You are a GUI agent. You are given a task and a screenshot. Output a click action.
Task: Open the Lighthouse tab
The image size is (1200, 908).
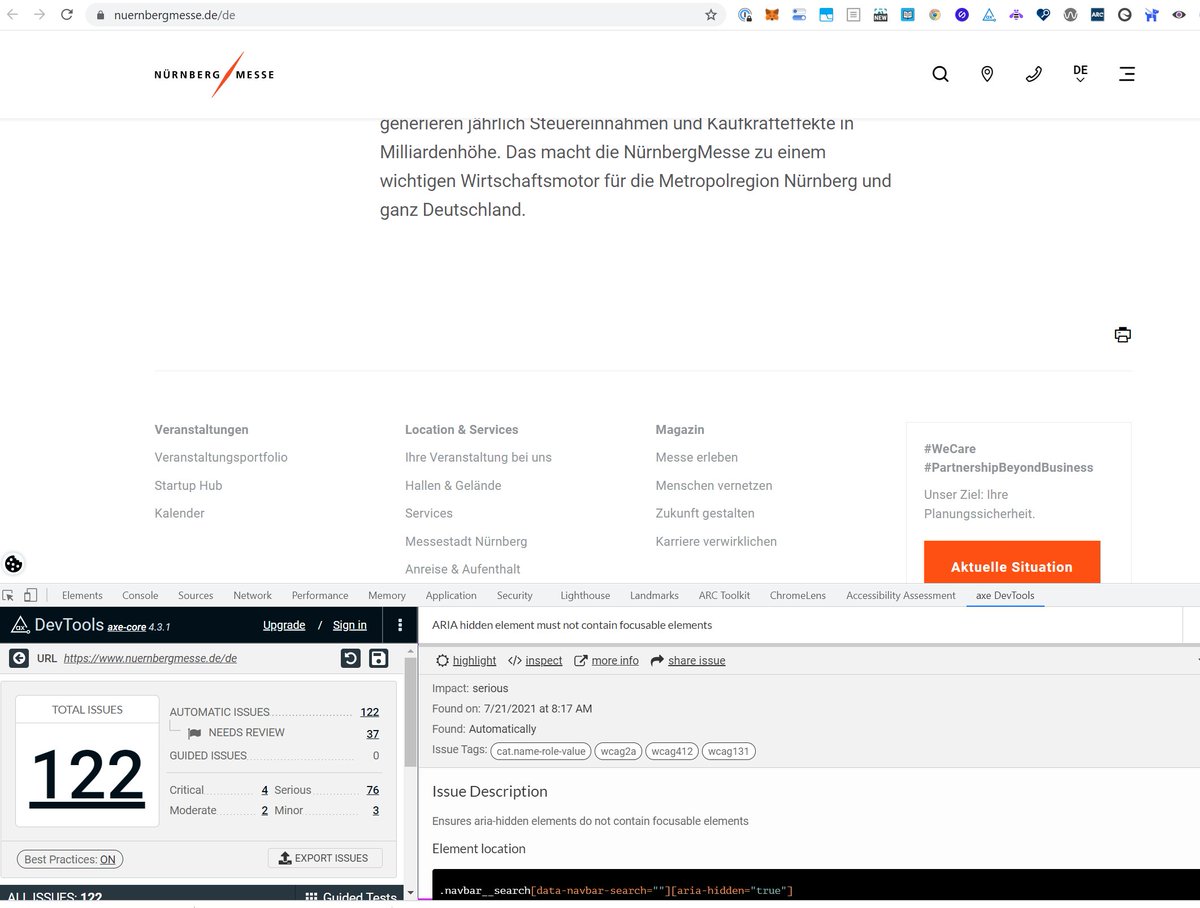point(585,595)
